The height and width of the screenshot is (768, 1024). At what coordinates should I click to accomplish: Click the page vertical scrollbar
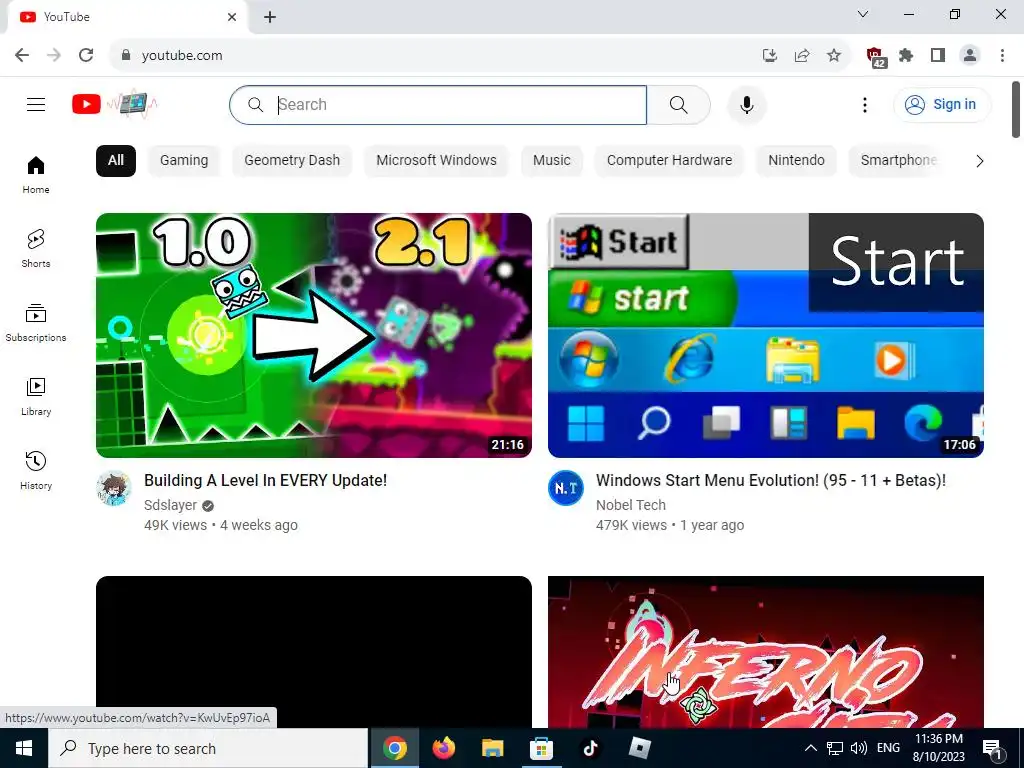pos(1016,109)
